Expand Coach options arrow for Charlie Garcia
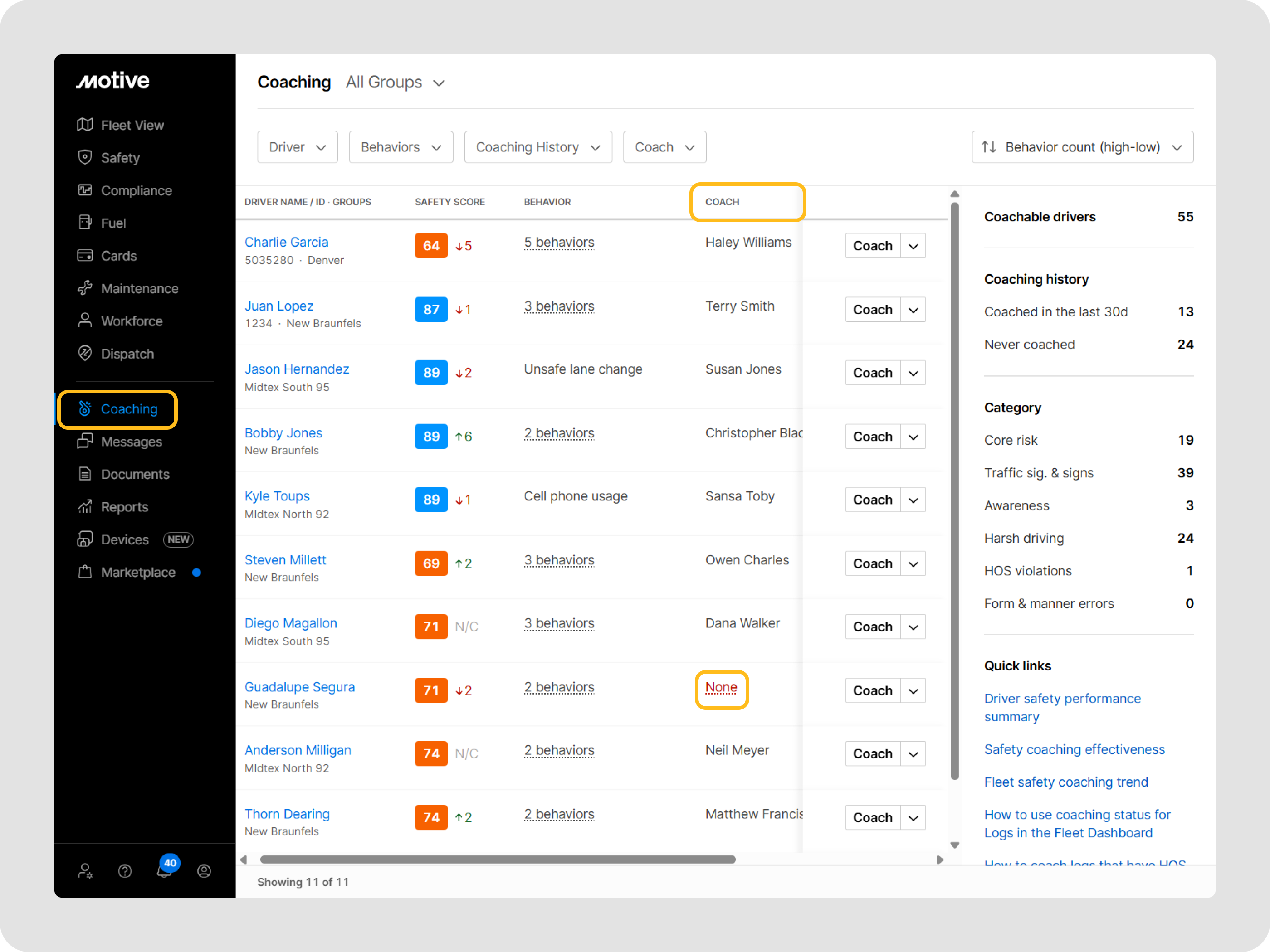1270x952 pixels. (x=913, y=246)
